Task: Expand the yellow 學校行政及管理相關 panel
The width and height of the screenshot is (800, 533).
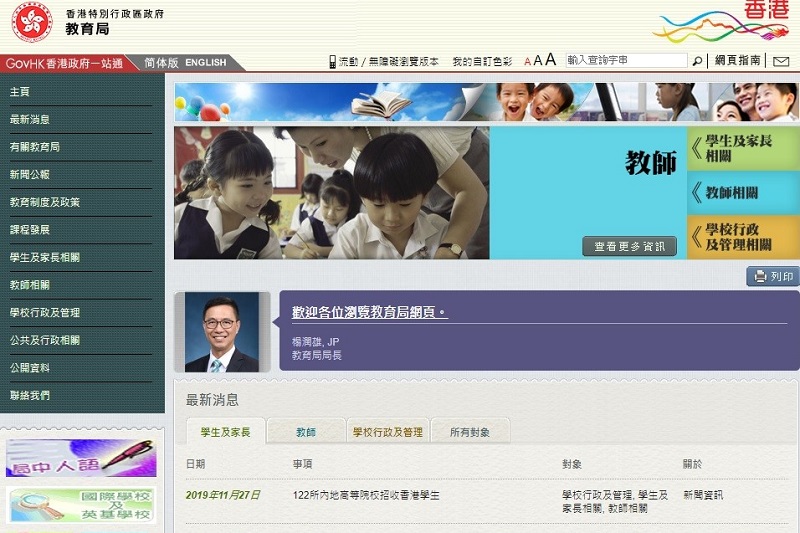Action: (x=742, y=237)
